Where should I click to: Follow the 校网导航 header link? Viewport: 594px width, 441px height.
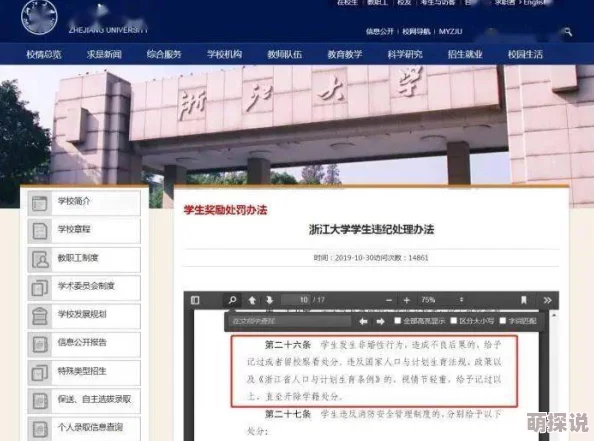pyautogui.click(x=416, y=31)
